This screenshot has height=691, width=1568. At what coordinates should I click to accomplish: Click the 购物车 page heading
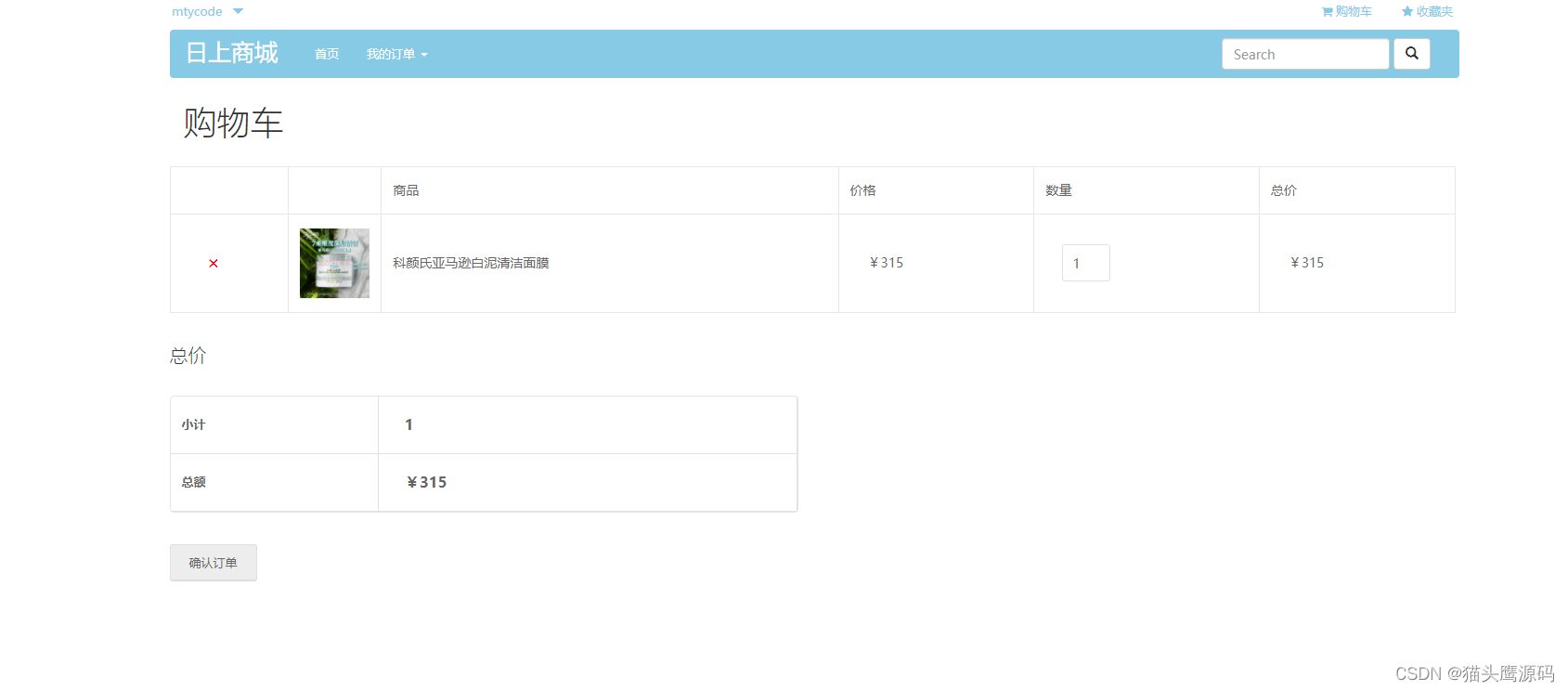coord(233,123)
